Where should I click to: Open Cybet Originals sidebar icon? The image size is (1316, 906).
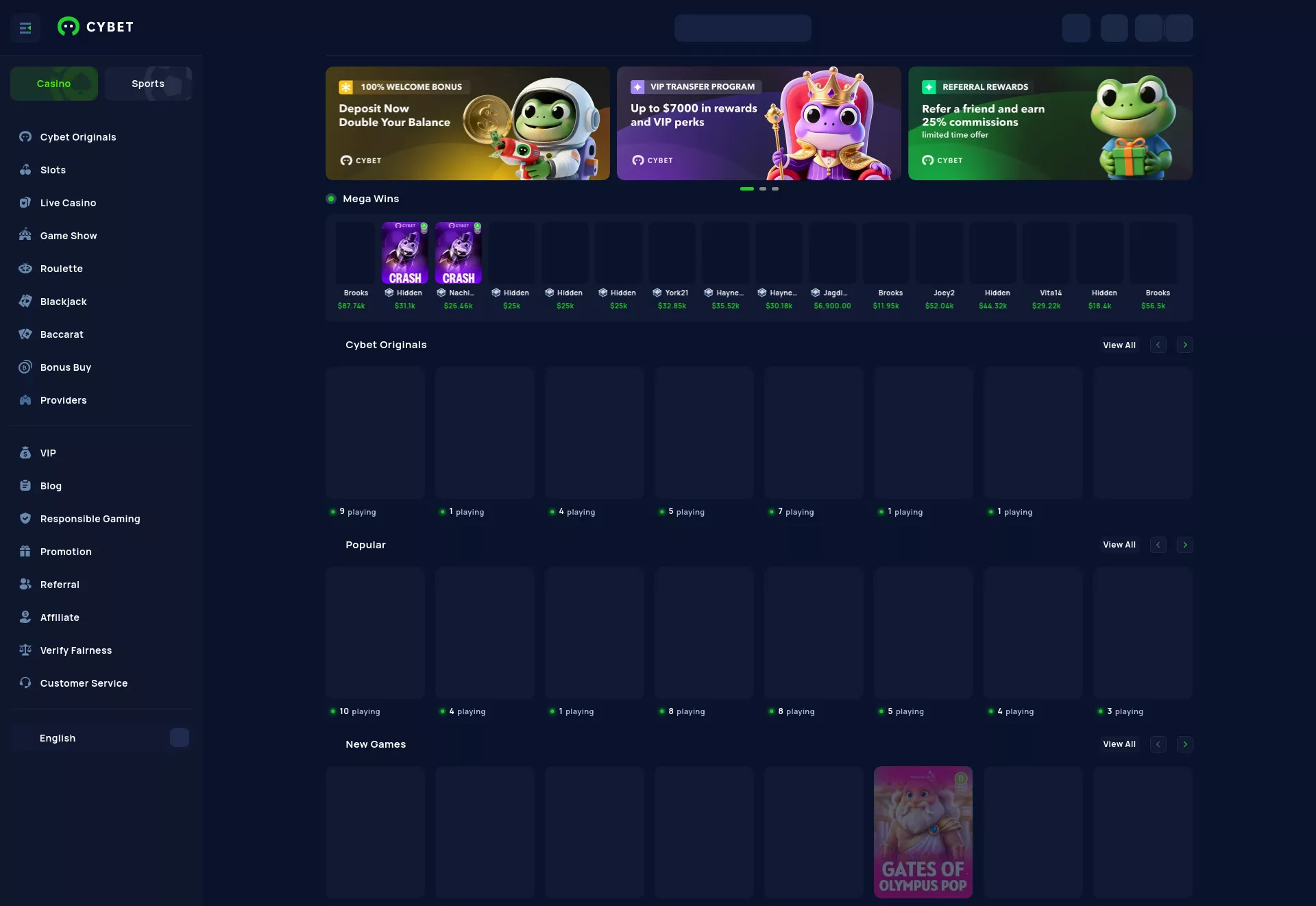25,136
